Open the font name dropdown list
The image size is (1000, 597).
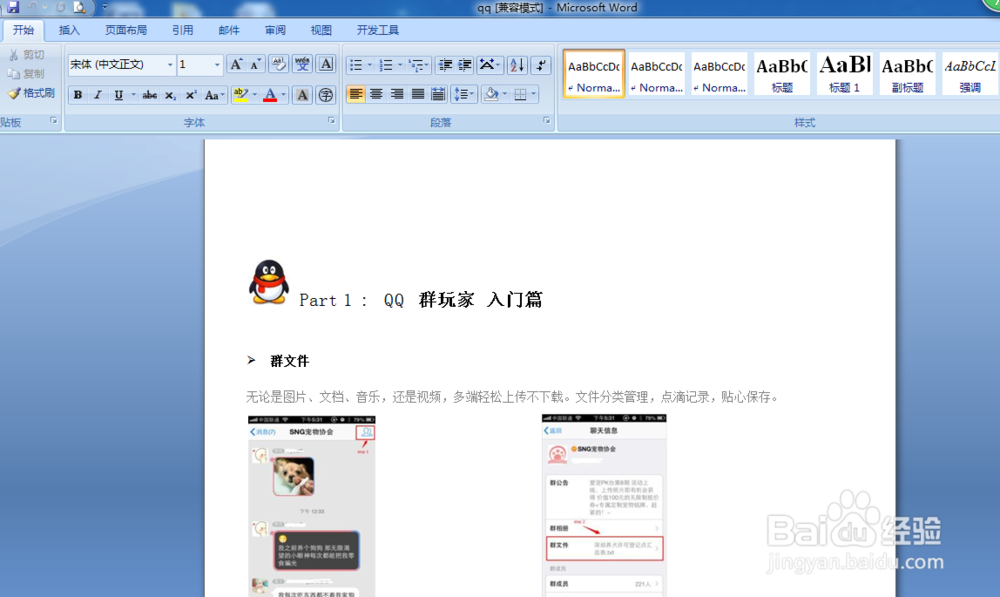[169, 64]
